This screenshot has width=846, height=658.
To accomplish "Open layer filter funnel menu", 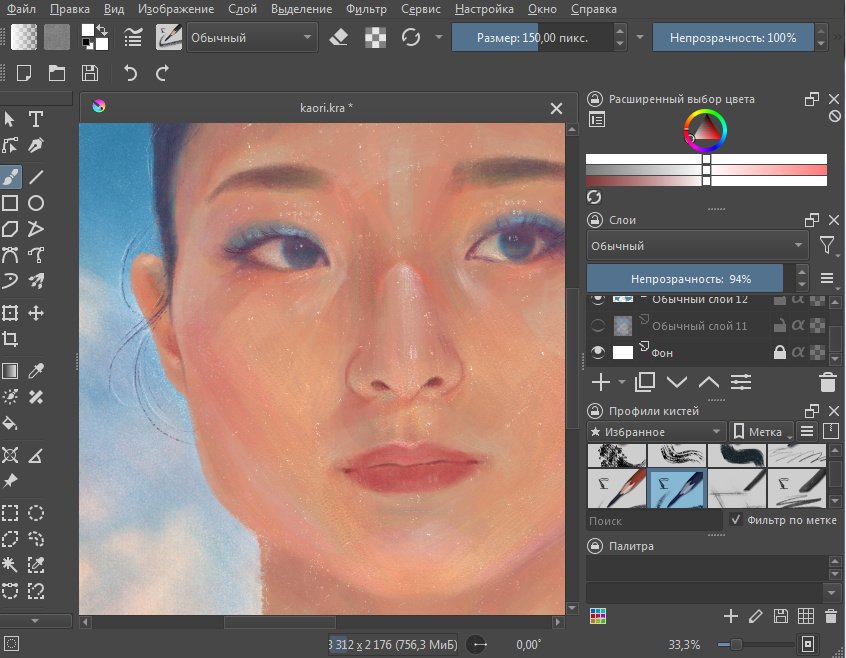I will (826, 245).
